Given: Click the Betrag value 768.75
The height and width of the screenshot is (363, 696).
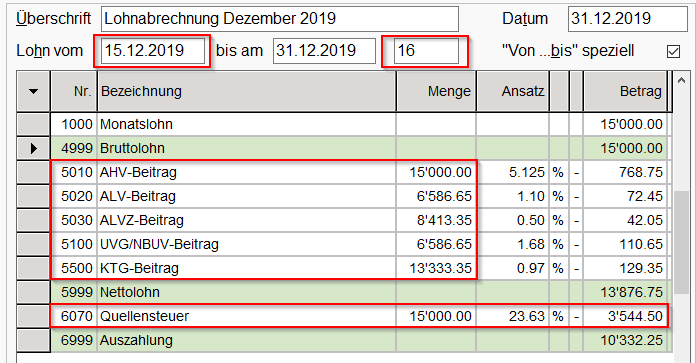Looking at the screenshot, I should (641, 172).
